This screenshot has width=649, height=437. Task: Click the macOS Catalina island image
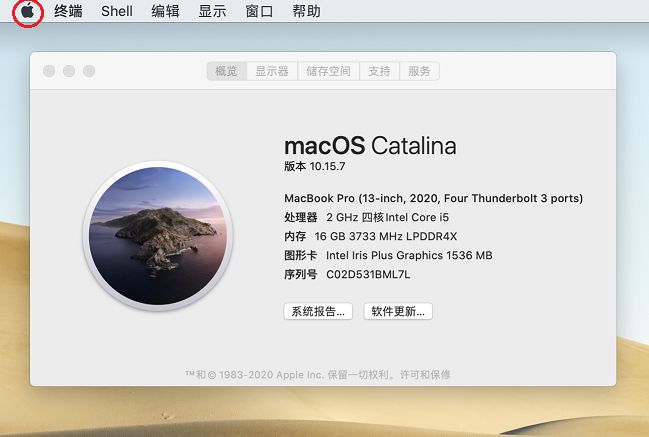pos(158,235)
